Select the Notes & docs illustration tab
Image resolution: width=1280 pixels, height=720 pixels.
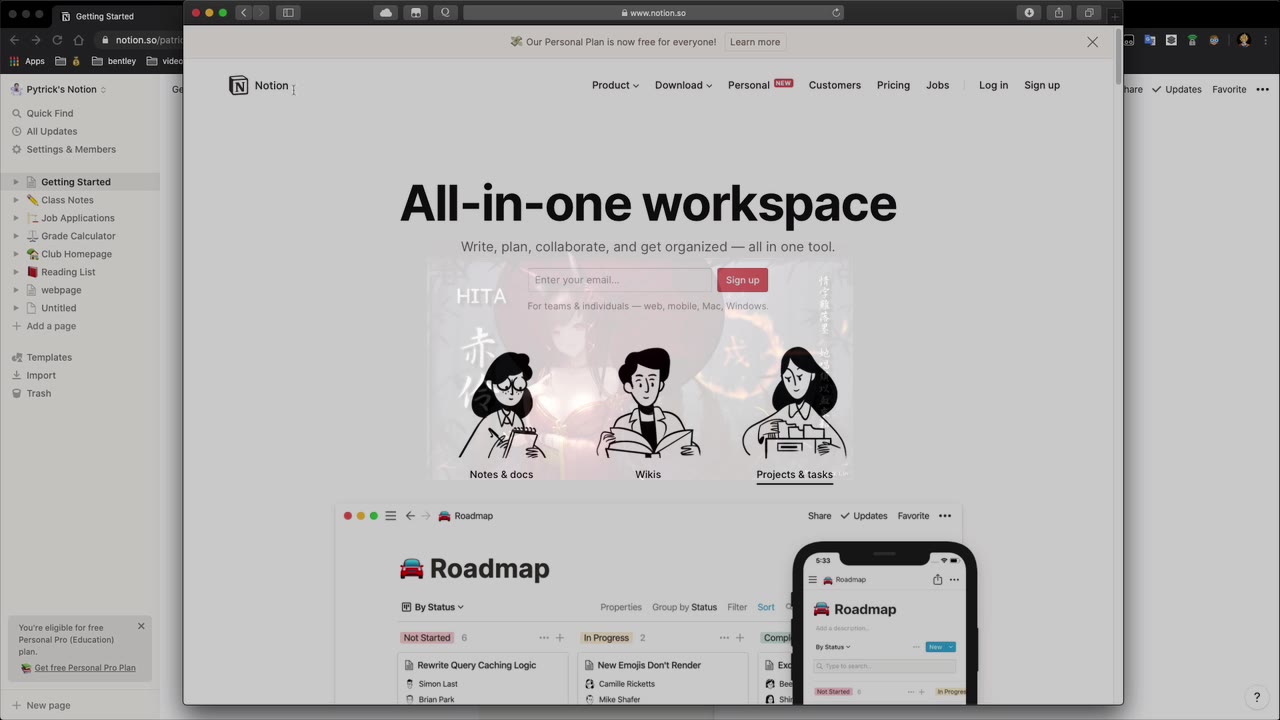pyautogui.click(x=501, y=414)
